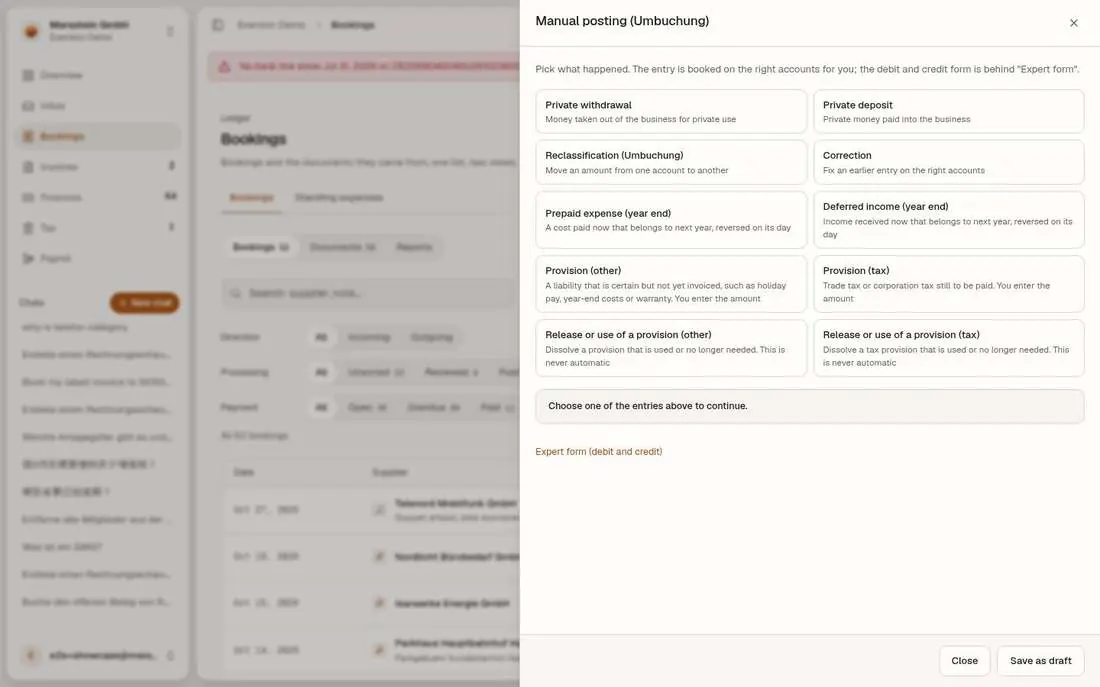Switch to the Standing expenses tab
Image resolution: width=1100 pixels, height=687 pixels.
pyautogui.click(x=339, y=197)
